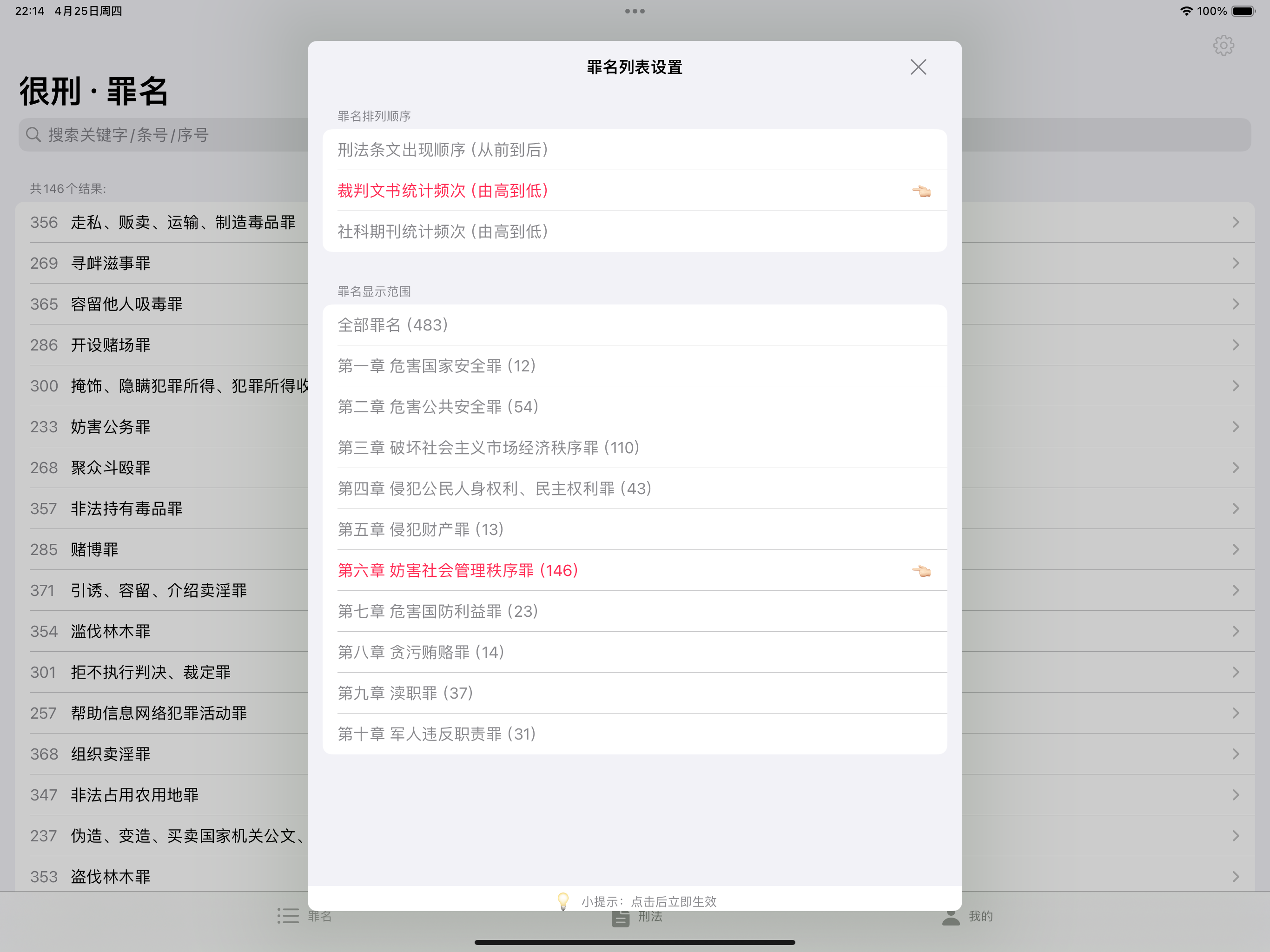Image resolution: width=1270 pixels, height=952 pixels.
Task: Tap pointing hand beside 裁判文书统计频次
Action: click(921, 191)
